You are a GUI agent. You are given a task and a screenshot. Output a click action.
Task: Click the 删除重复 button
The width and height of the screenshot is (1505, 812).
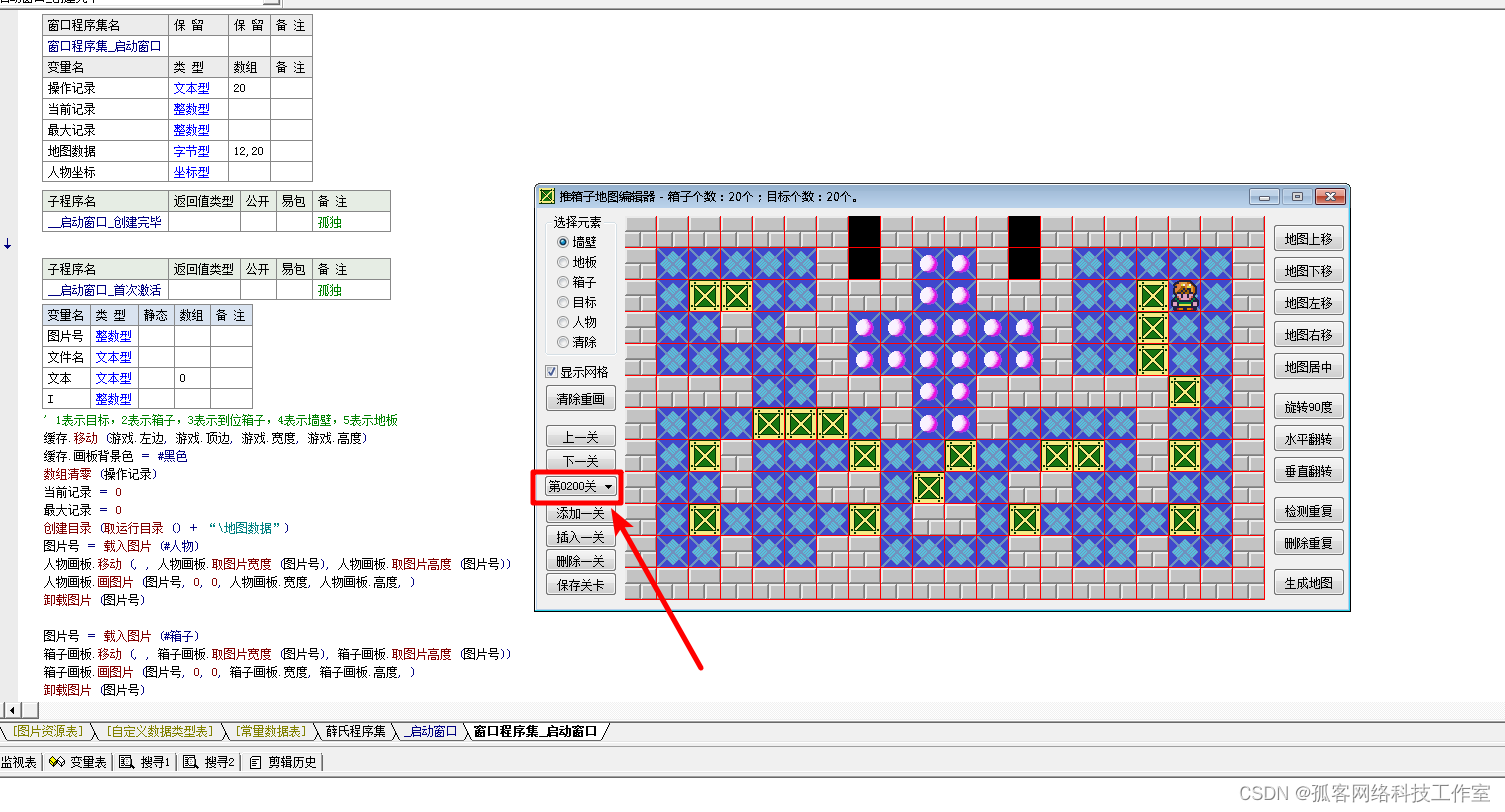tap(1309, 543)
